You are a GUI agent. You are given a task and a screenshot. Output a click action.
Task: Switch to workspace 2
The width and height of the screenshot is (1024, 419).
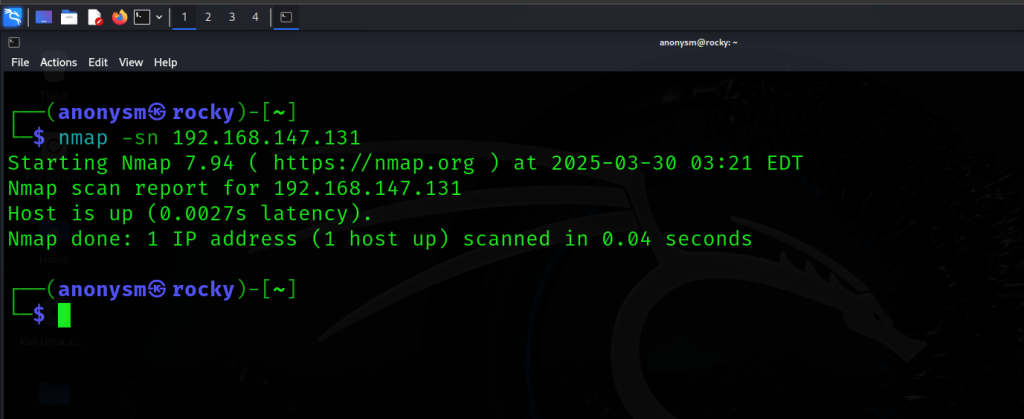pyautogui.click(x=208, y=18)
